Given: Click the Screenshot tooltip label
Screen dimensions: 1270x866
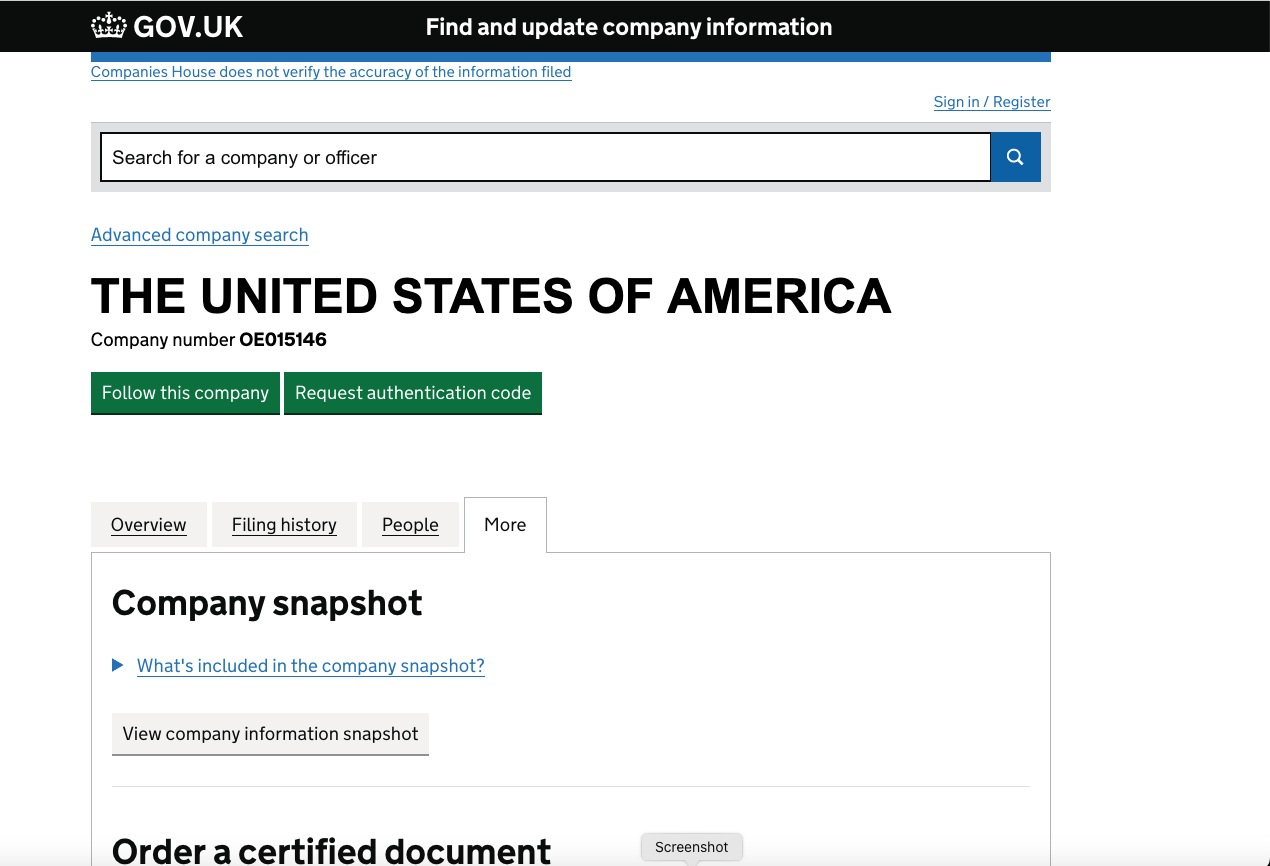Looking at the screenshot, I should coord(692,847).
